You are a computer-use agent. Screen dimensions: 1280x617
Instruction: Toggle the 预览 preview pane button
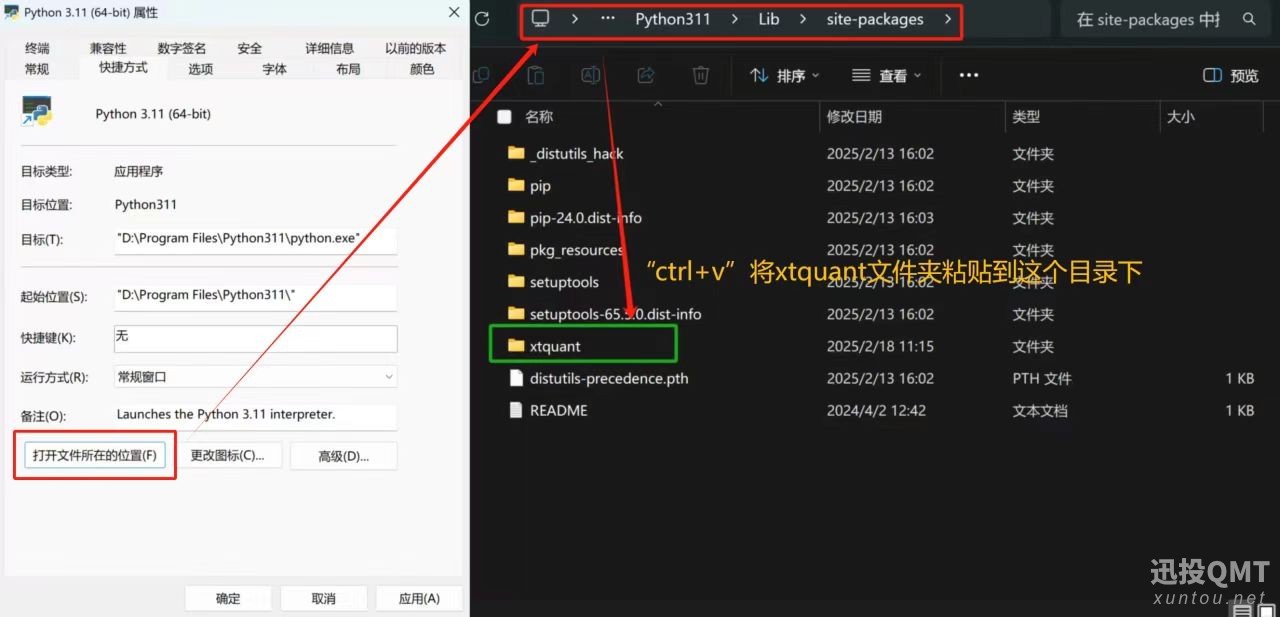point(1230,75)
